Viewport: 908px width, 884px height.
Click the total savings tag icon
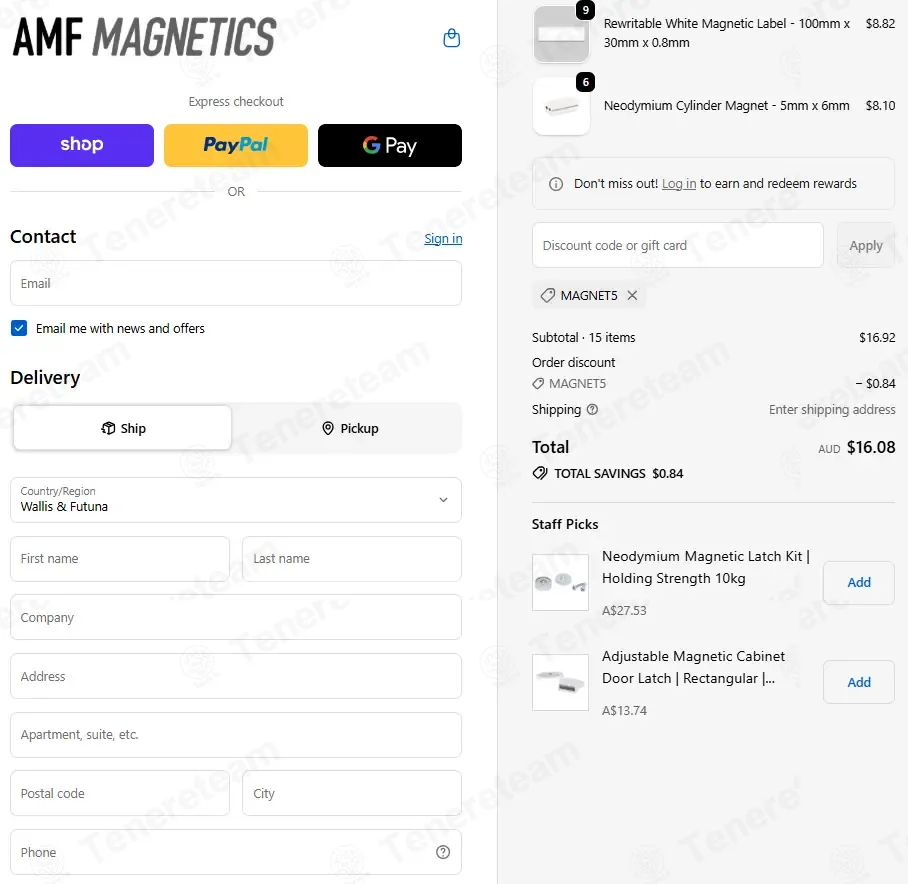point(540,473)
